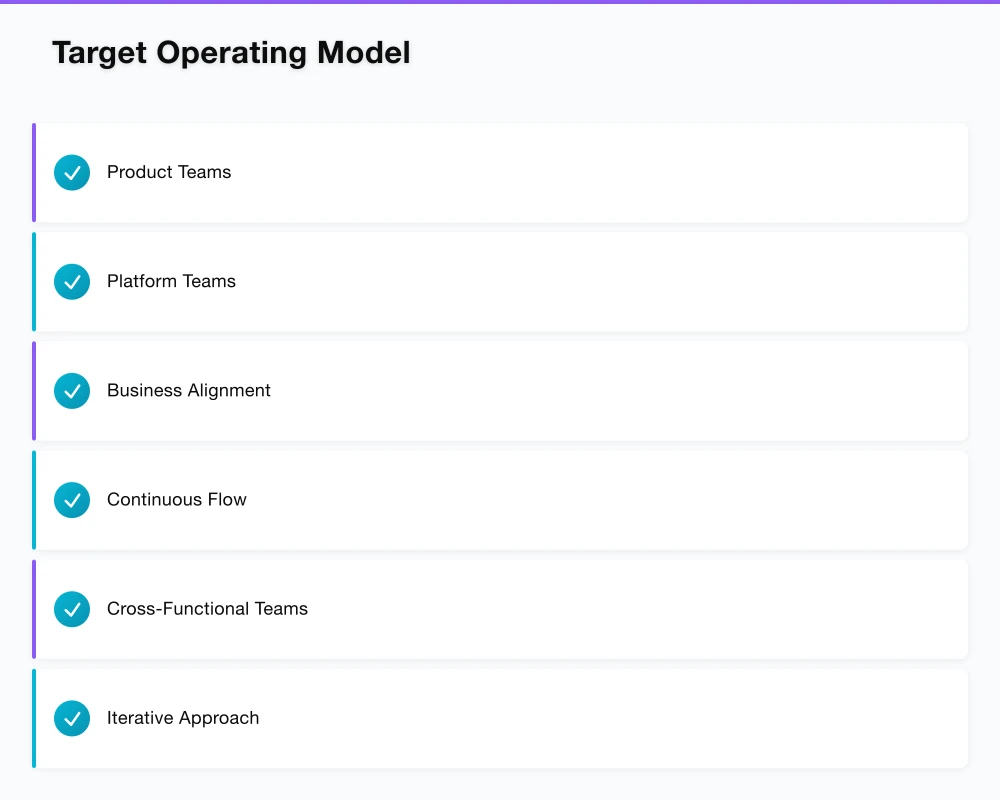This screenshot has height=800, width=1000.
Task: Click the Cross-Functional Teams card background
Action: (600, 608)
